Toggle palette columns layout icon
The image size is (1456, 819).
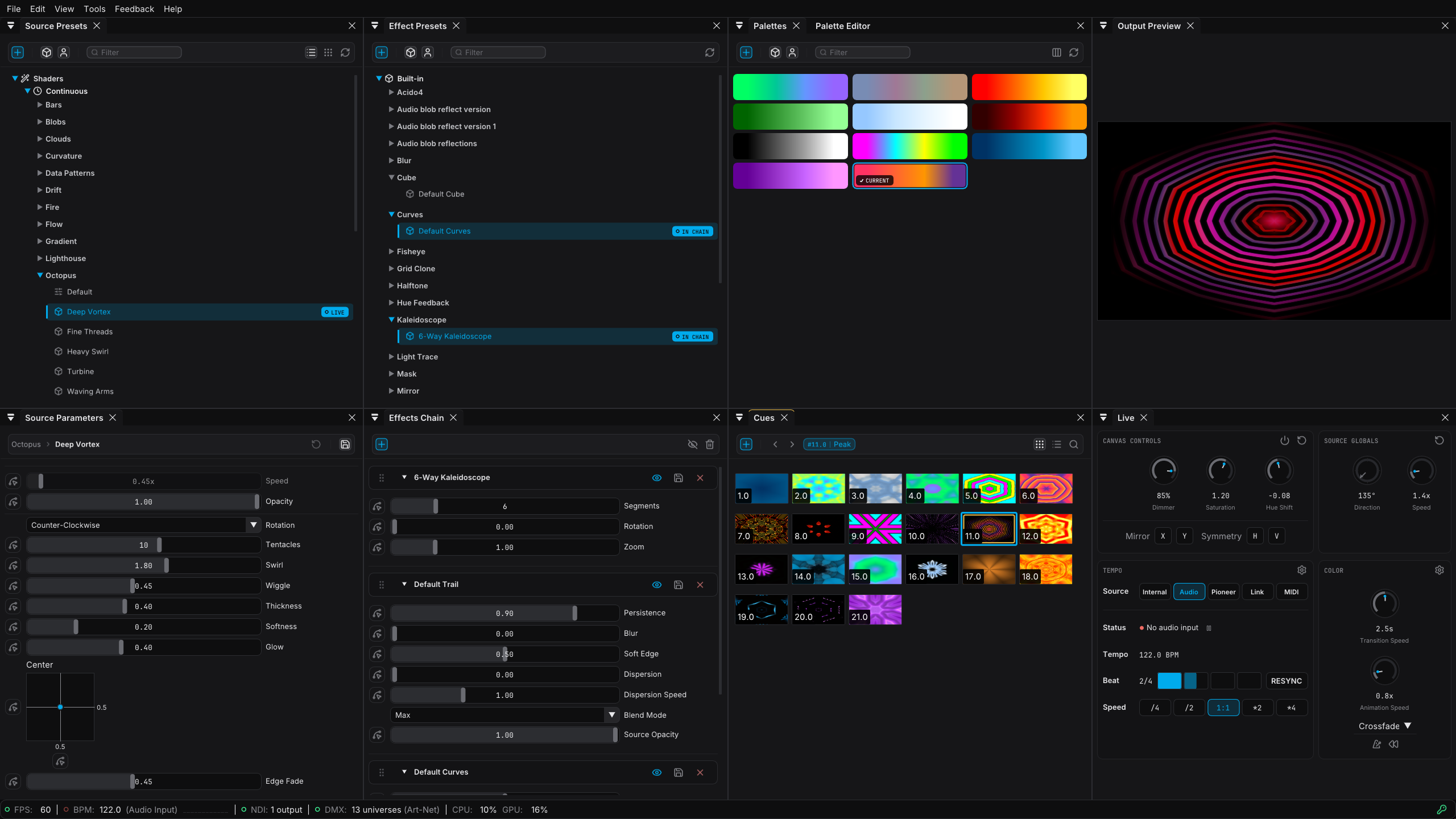pyautogui.click(x=1056, y=52)
